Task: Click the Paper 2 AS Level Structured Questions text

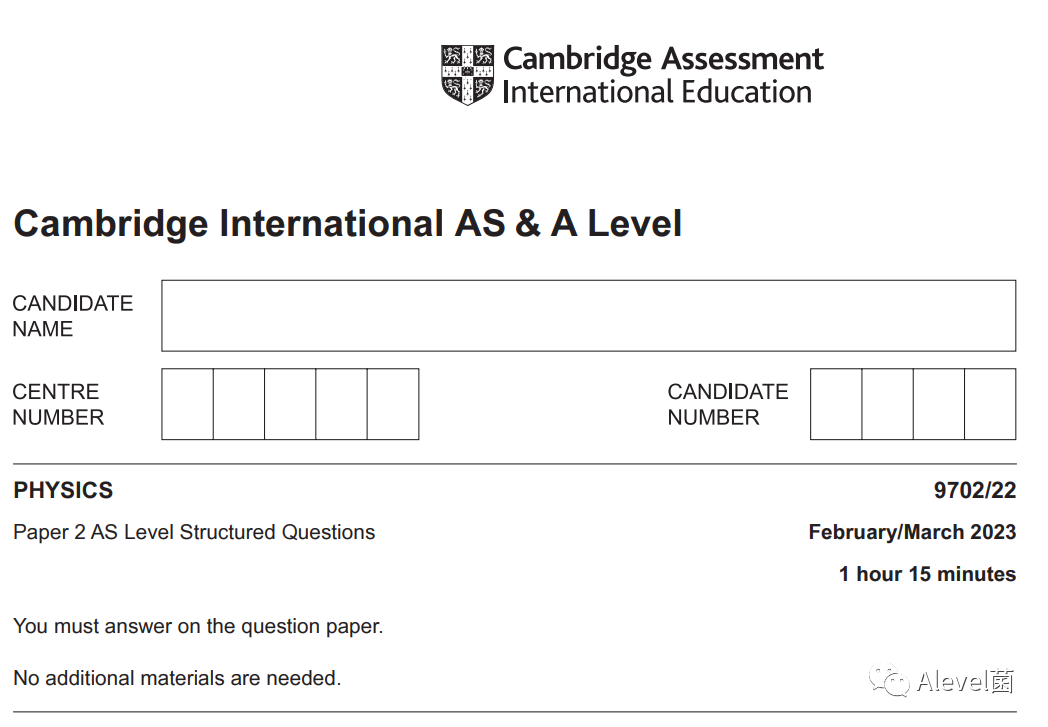Action: [x=194, y=533]
